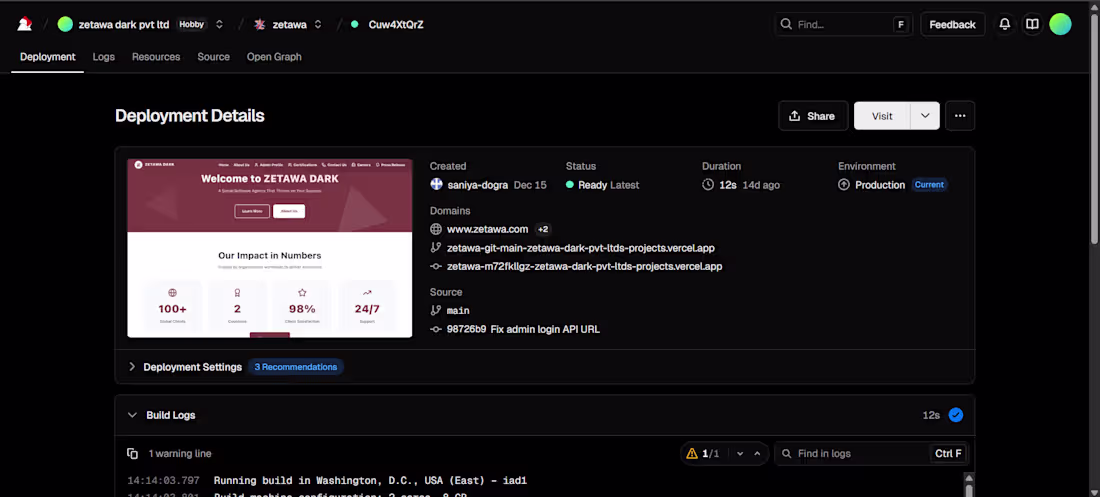Copy the build logs with the copy icon
The width and height of the screenshot is (1100, 497).
coord(133,453)
